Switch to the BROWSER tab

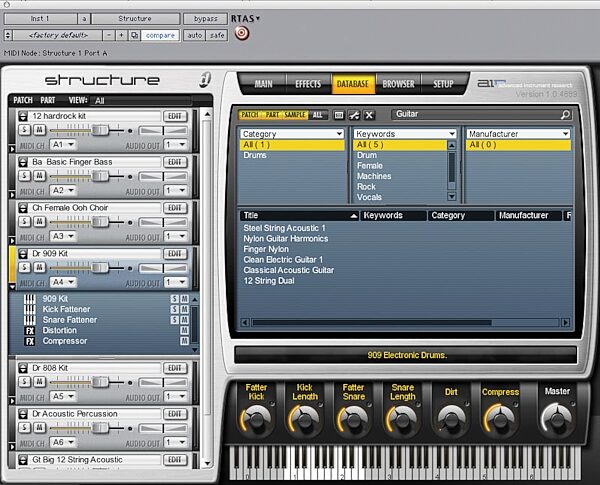(398, 84)
